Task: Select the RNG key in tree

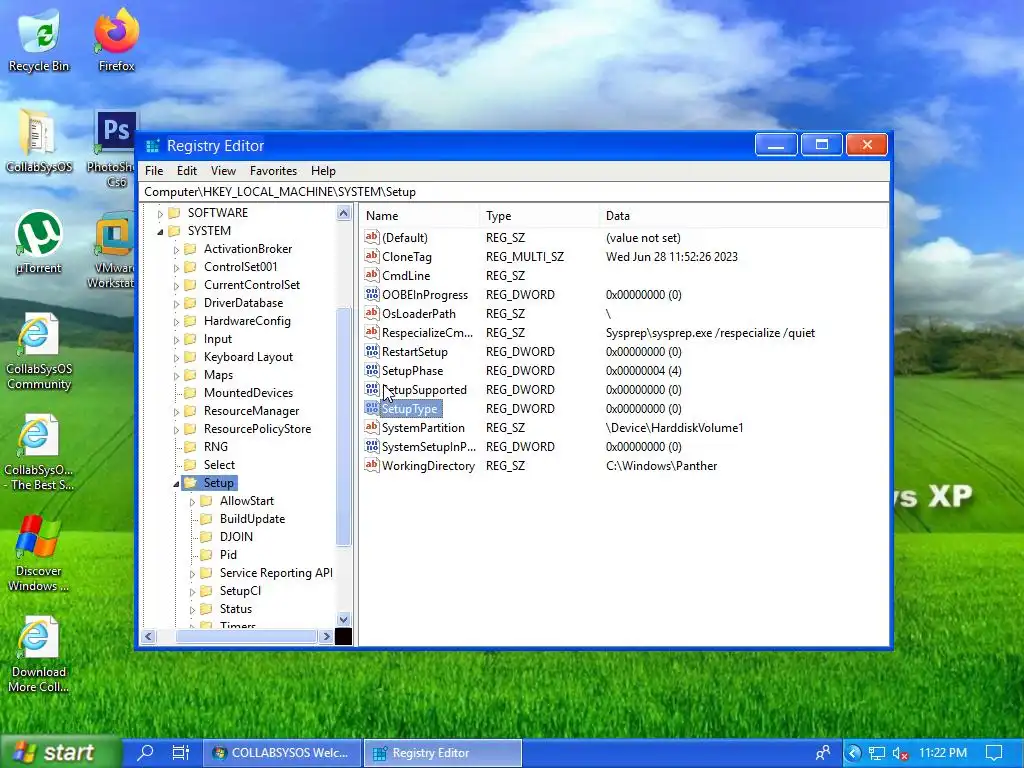Action: (x=216, y=447)
